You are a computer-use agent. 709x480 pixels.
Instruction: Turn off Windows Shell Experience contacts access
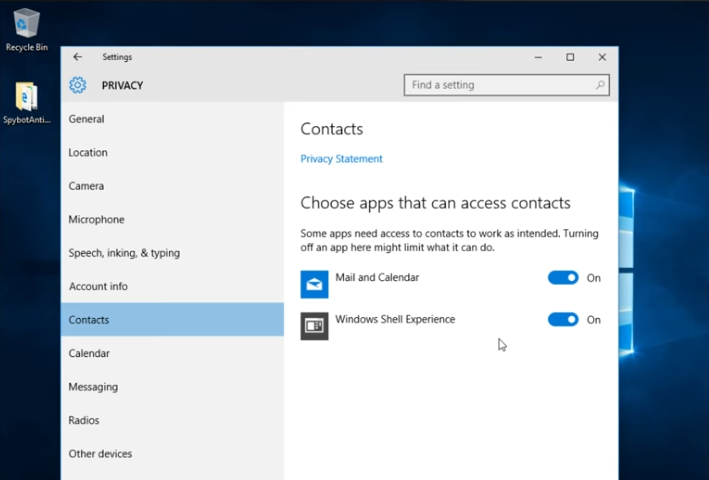click(563, 320)
